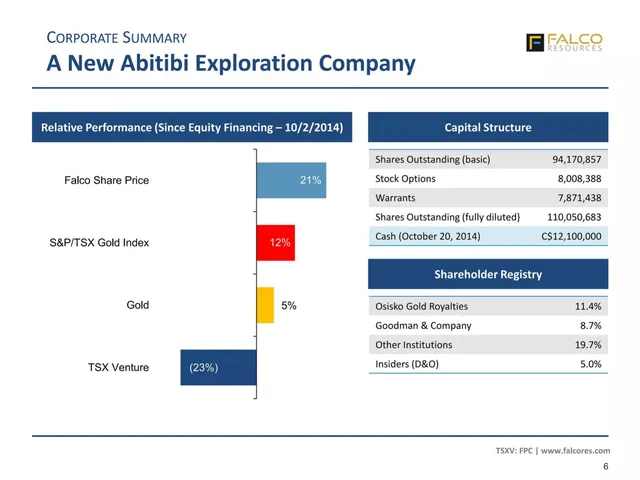Click 'Other Institutions' row
640x480 pixels.
coord(488,344)
